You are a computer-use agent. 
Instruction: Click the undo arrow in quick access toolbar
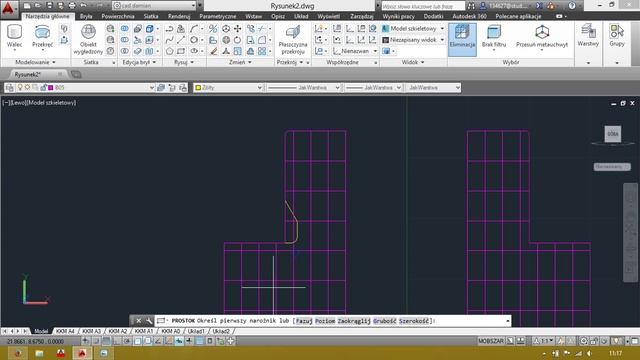tap(83, 6)
